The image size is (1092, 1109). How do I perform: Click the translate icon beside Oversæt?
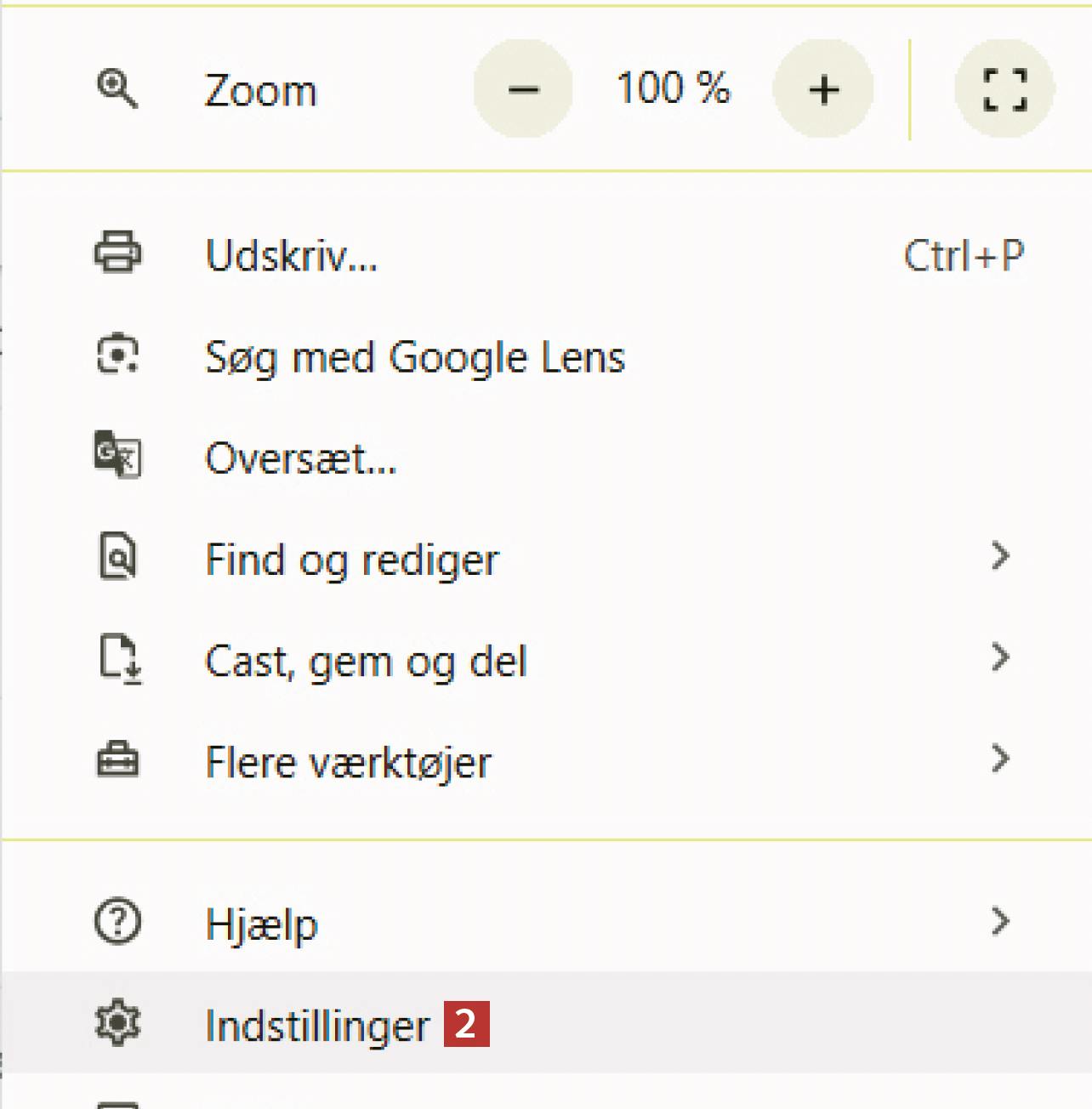pos(117,456)
